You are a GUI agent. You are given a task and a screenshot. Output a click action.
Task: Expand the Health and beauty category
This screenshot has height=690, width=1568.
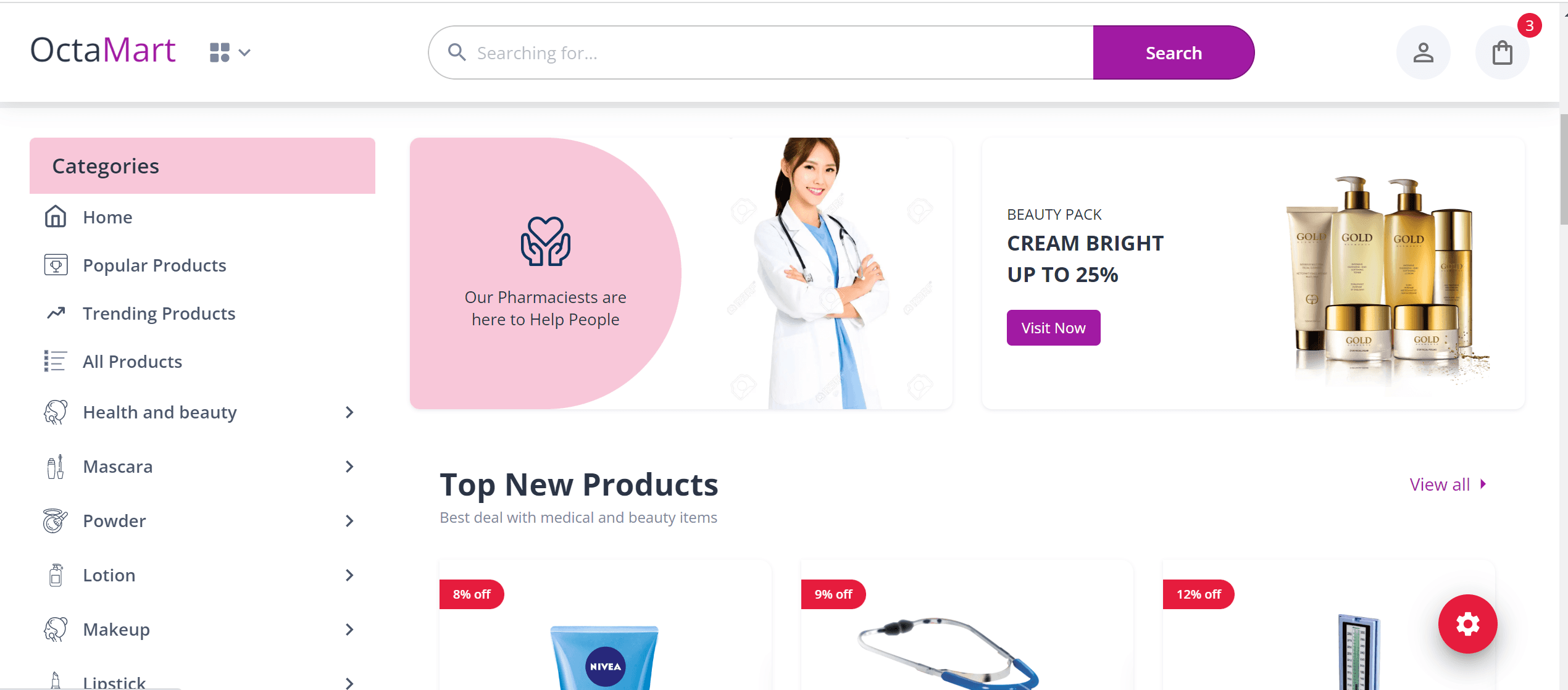pos(349,412)
